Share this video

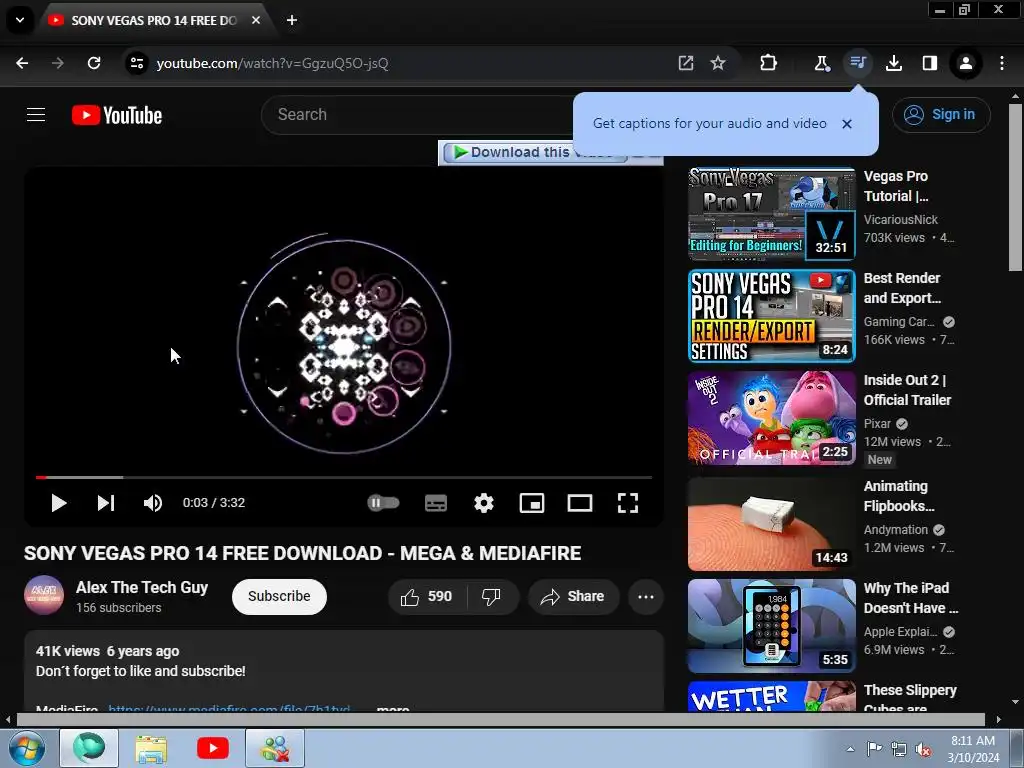573,596
